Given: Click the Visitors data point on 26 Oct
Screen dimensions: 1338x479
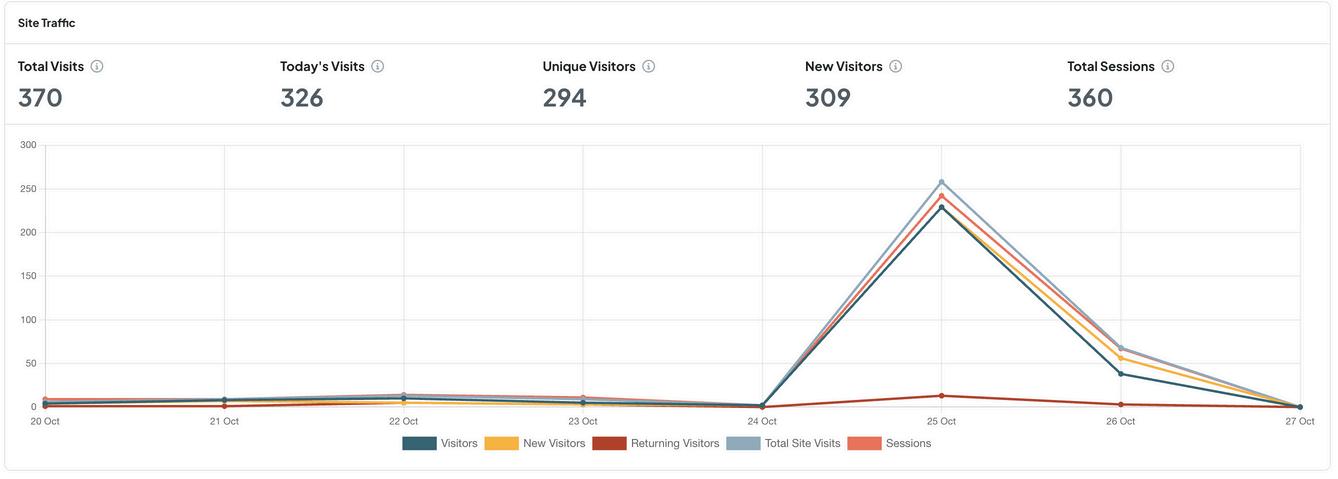Looking at the screenshot, I should point(1120,374).
